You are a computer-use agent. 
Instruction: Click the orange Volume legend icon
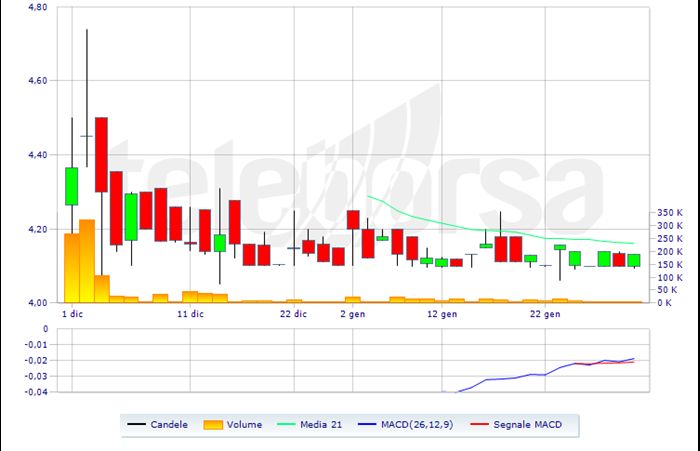pos(211,425)
